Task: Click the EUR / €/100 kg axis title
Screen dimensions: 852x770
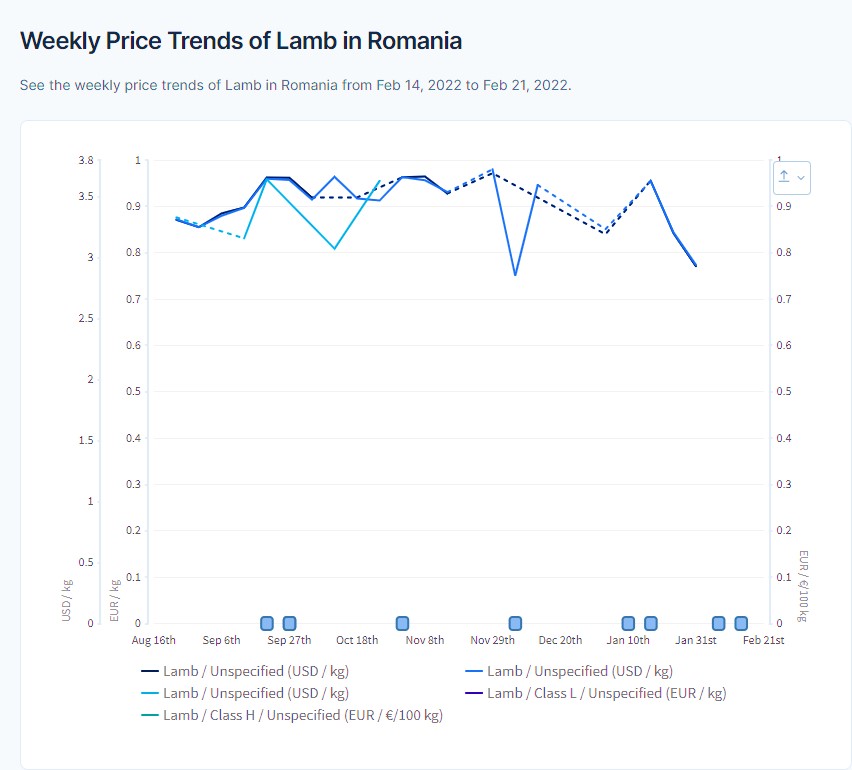Action: pos(802,584)
